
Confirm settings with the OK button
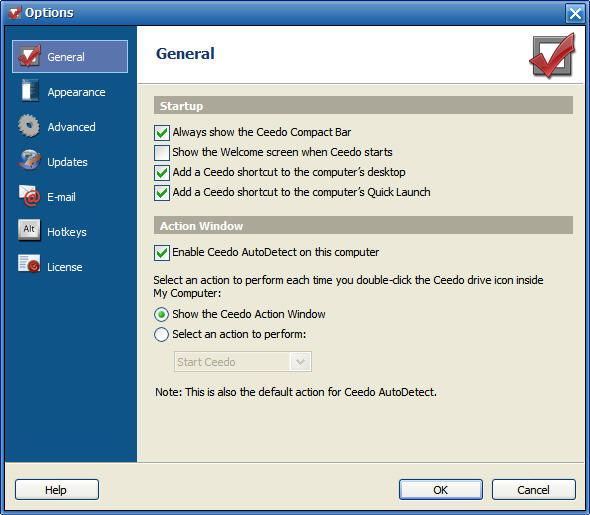coord(441,490)
